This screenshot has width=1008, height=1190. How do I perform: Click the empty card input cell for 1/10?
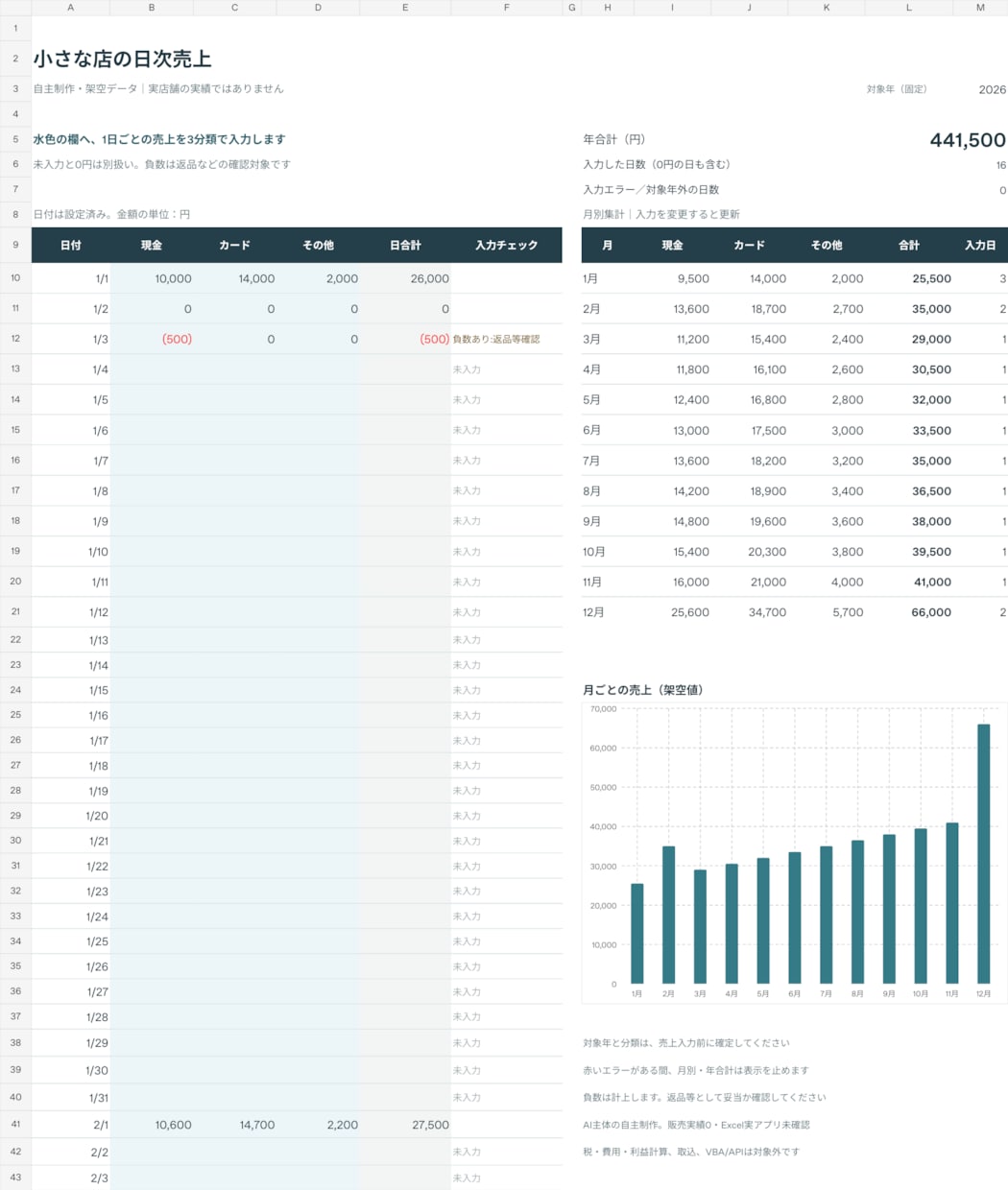click(x=235, y=552)
